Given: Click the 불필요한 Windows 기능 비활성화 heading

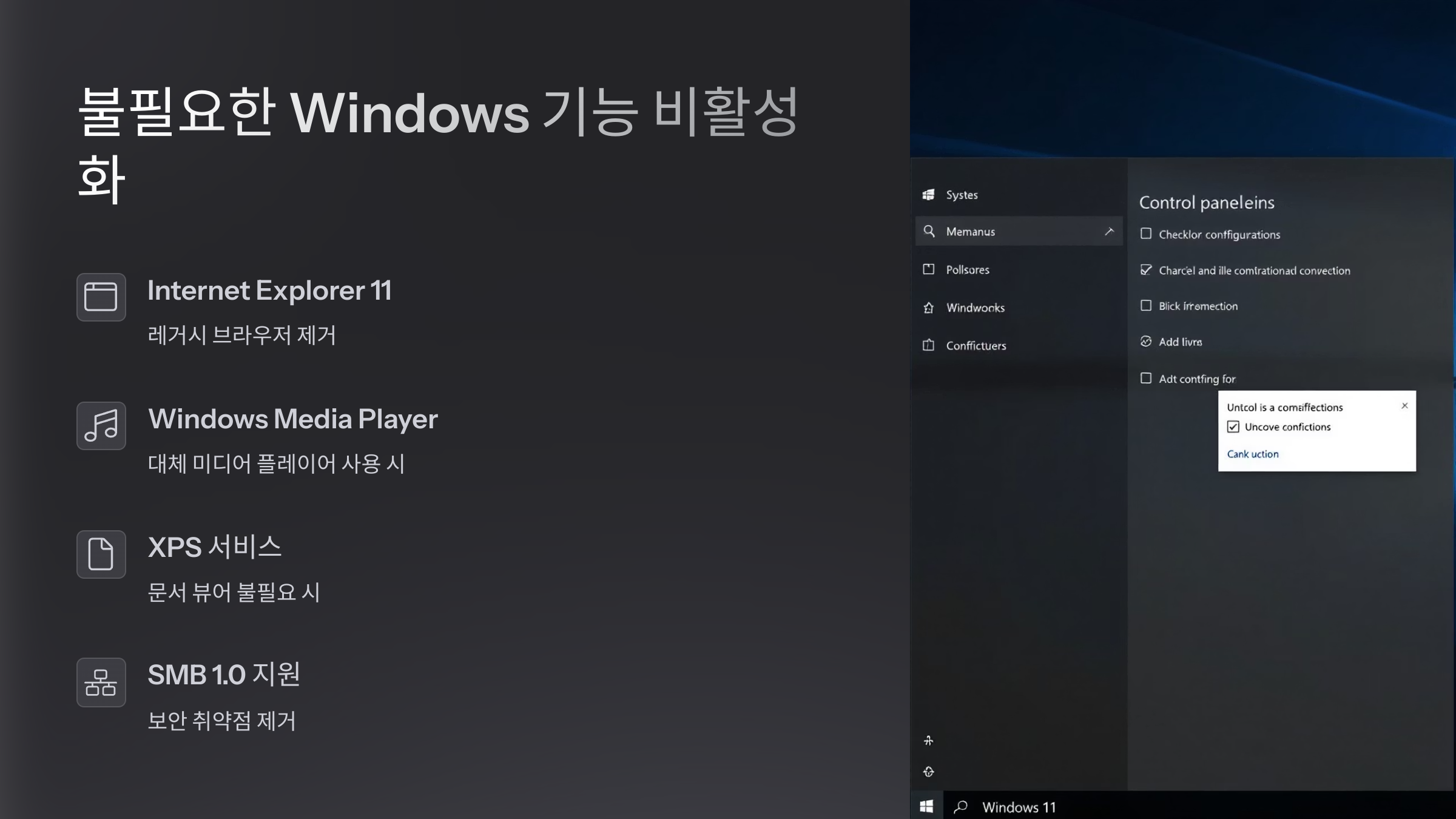Looking at the screenshot, I should pos(438,144).
